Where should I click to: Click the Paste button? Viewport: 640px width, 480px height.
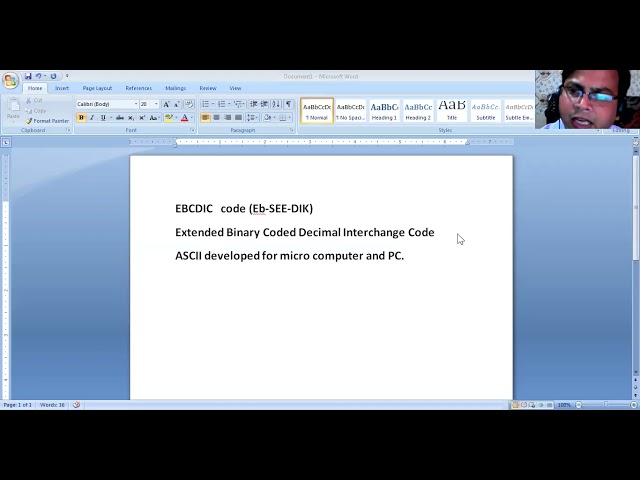click(13, 109)
